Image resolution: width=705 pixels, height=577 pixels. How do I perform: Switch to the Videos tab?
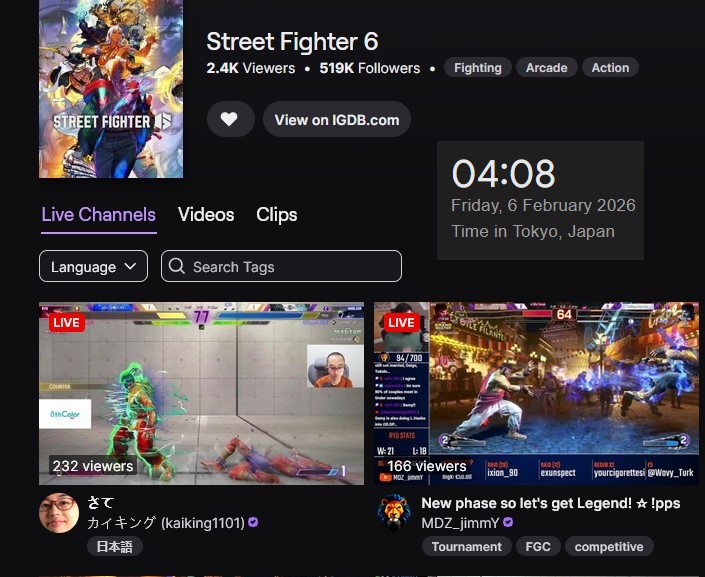(206, 215)
